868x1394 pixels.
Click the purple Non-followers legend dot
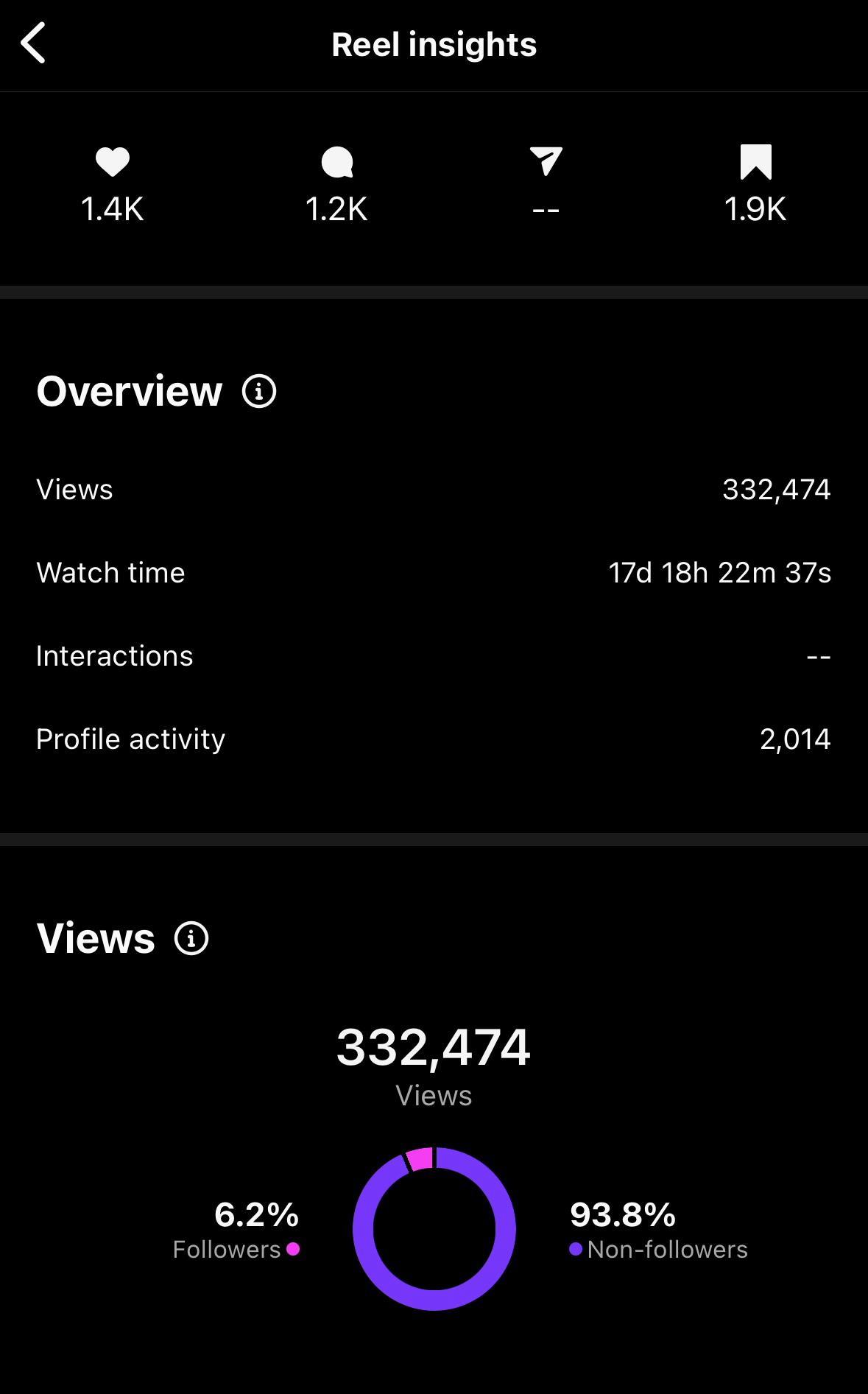click(x=576, y=1249)
